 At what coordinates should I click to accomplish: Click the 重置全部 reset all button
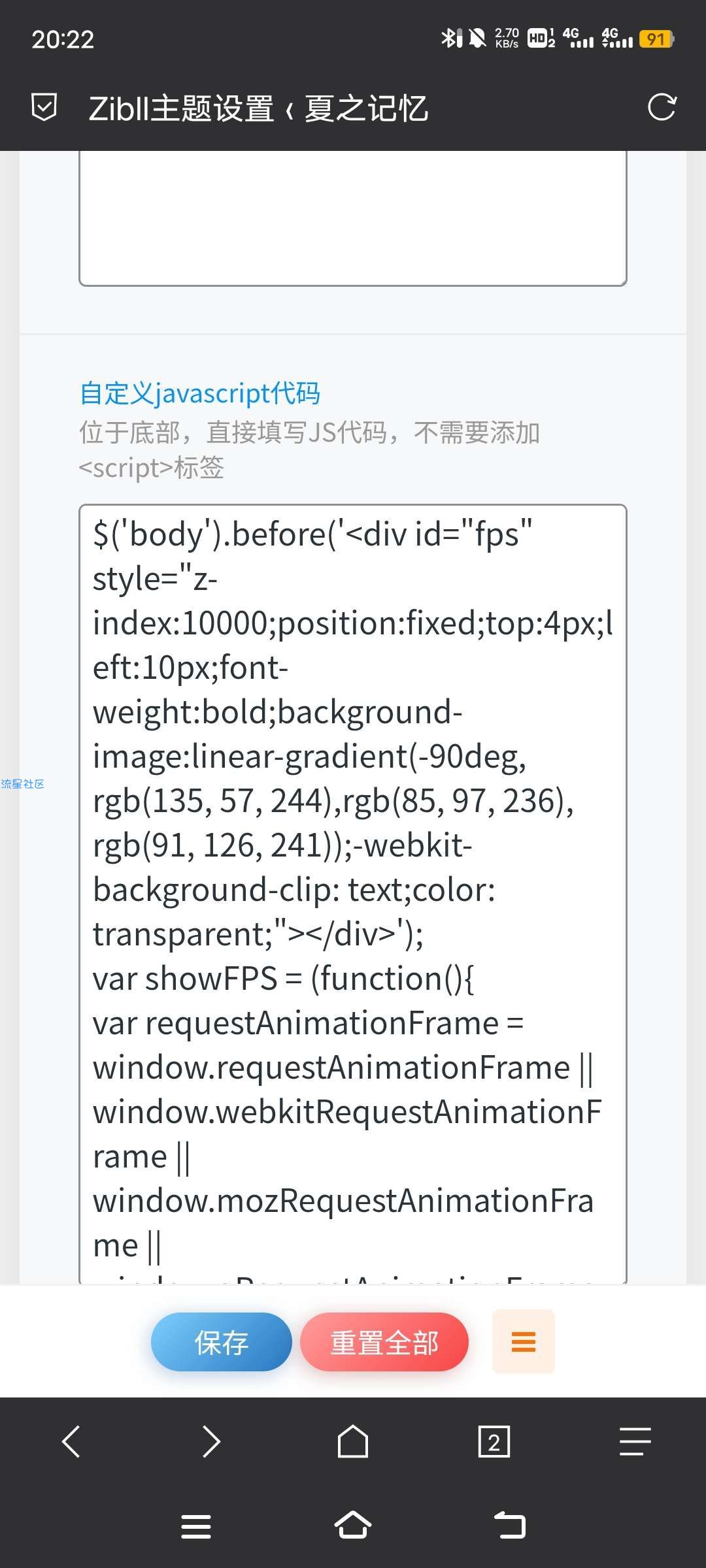point(384,1342)
